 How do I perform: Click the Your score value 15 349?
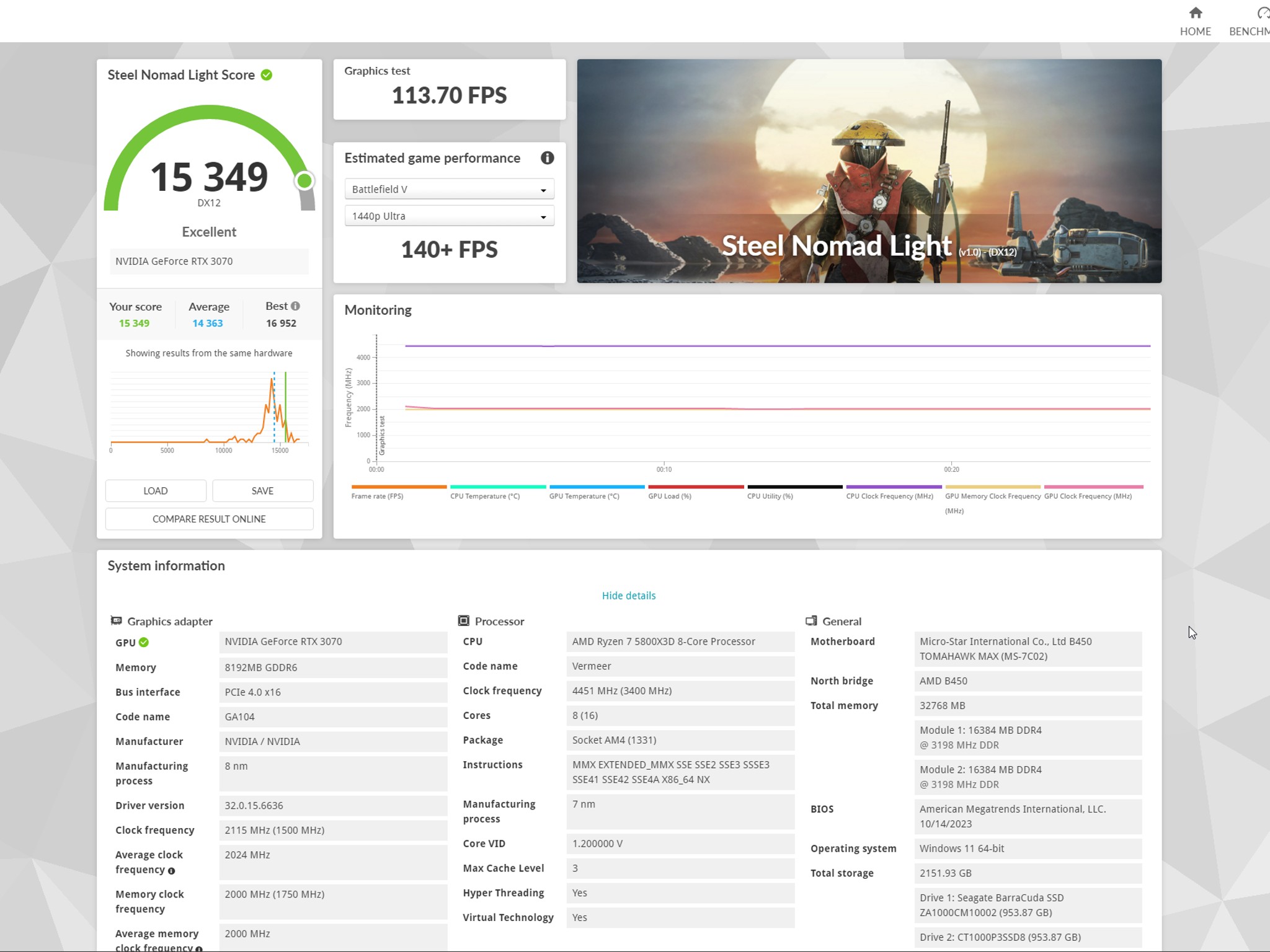134,324
